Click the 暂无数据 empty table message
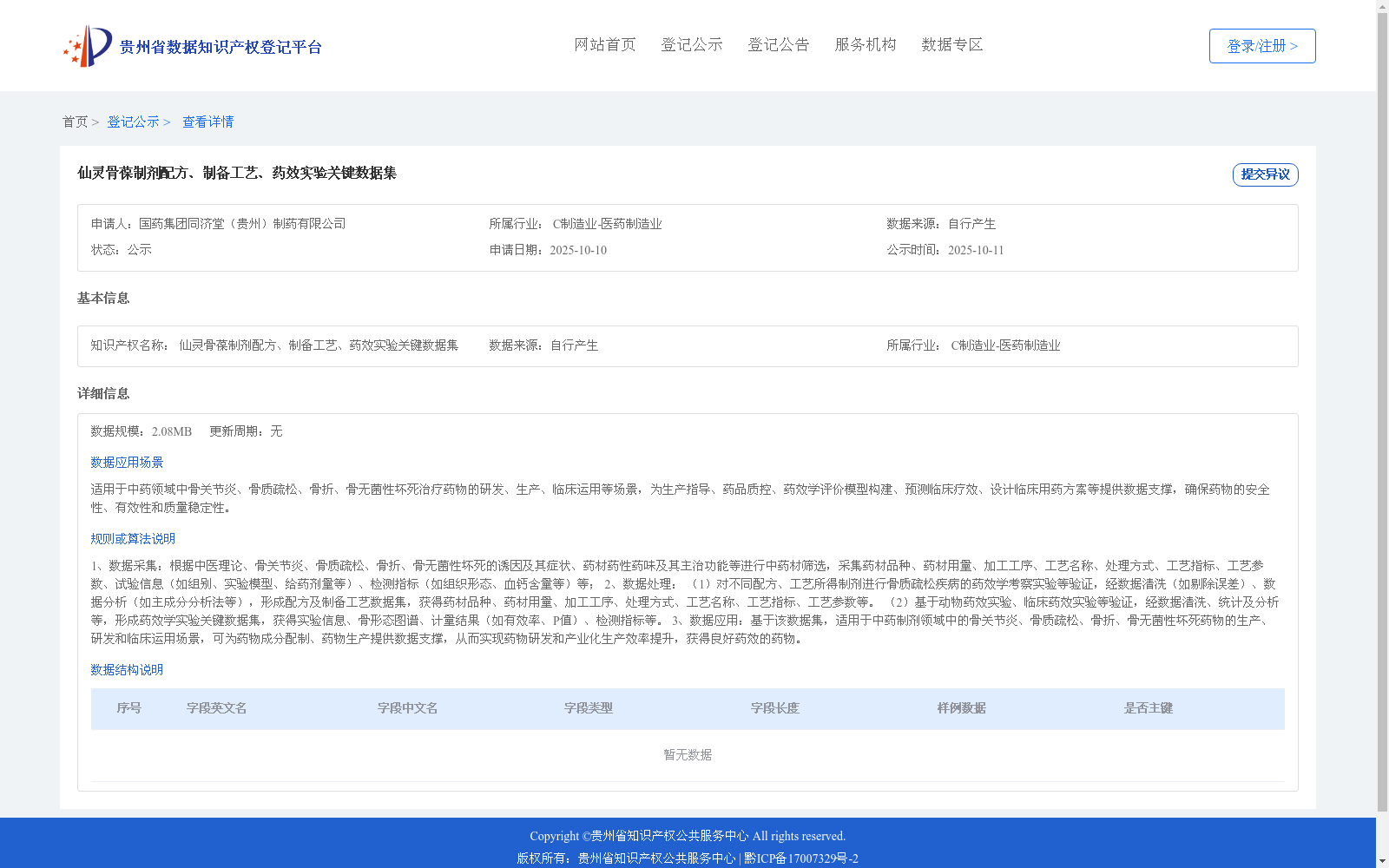 coord(688,755)
